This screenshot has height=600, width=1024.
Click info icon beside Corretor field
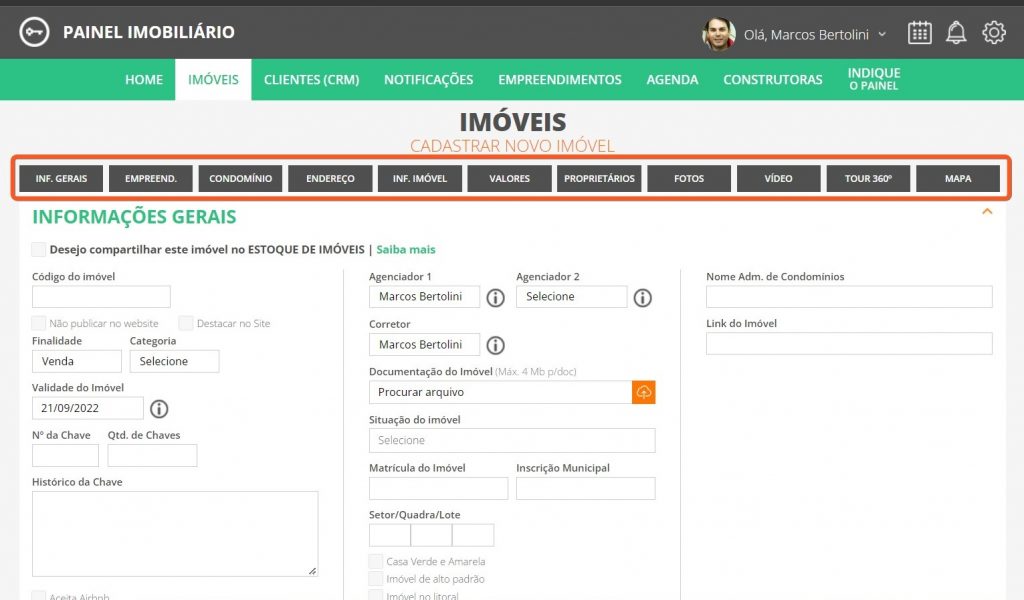click(x=495, y=345)
